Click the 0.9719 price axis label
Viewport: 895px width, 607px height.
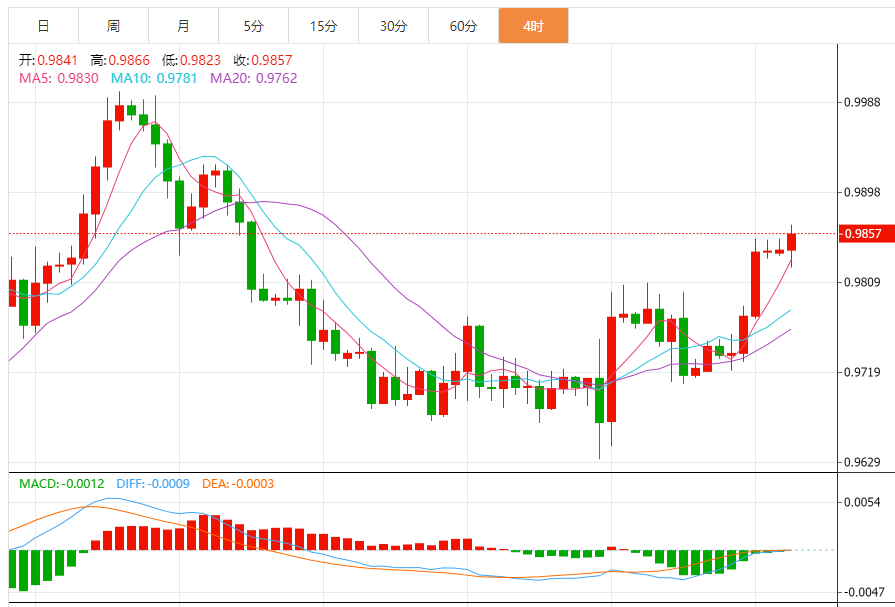tap(862, 372)
